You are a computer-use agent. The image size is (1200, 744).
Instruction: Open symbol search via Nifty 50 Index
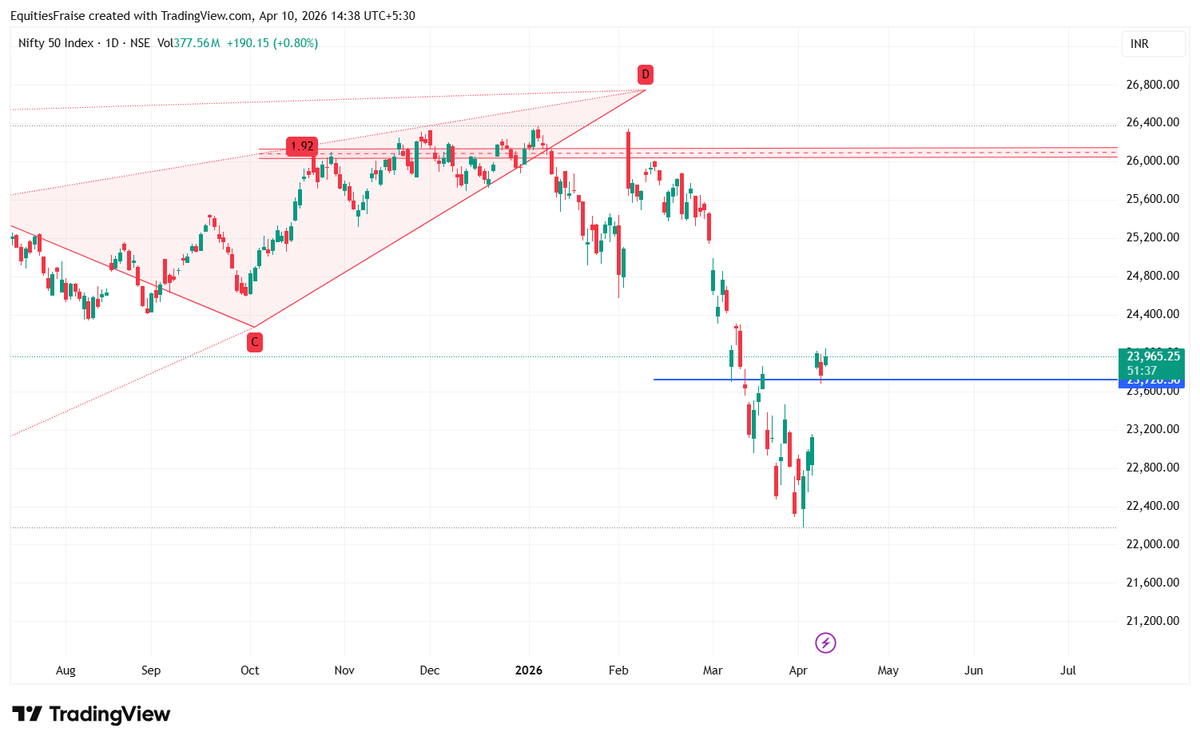tap(55, 43)
